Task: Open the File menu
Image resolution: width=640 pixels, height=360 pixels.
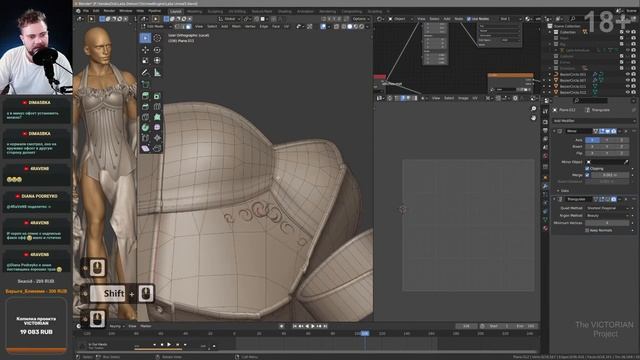Action: click(86, 11)
